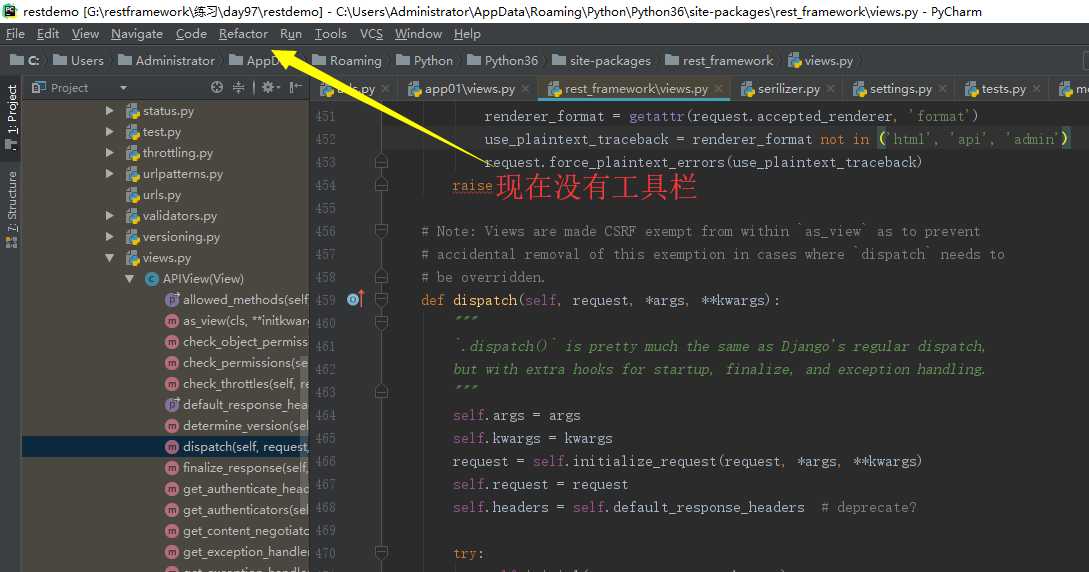Select the dispatch(self, request method row
The image size is (1089, 572).
[x=165, y=446]
